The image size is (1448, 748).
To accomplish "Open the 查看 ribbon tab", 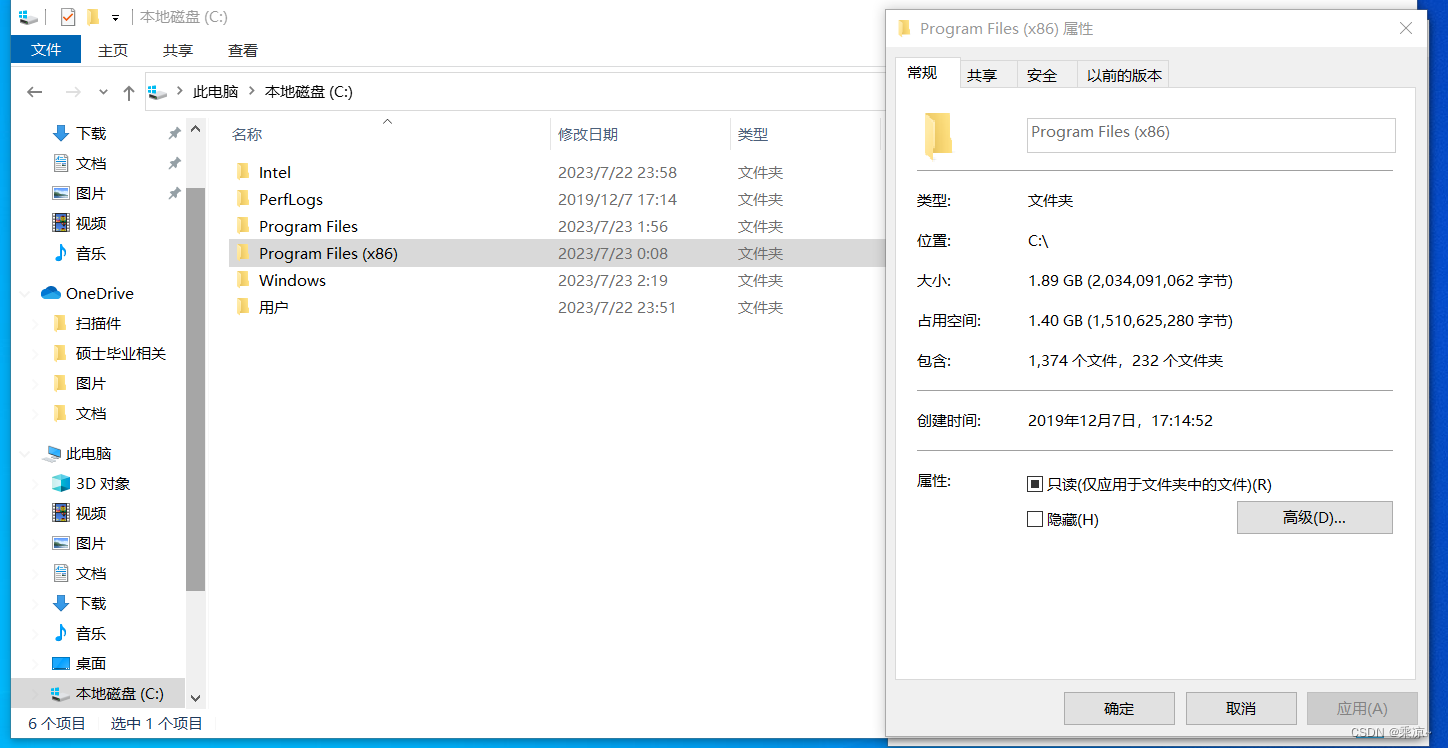I will point(243,50).
